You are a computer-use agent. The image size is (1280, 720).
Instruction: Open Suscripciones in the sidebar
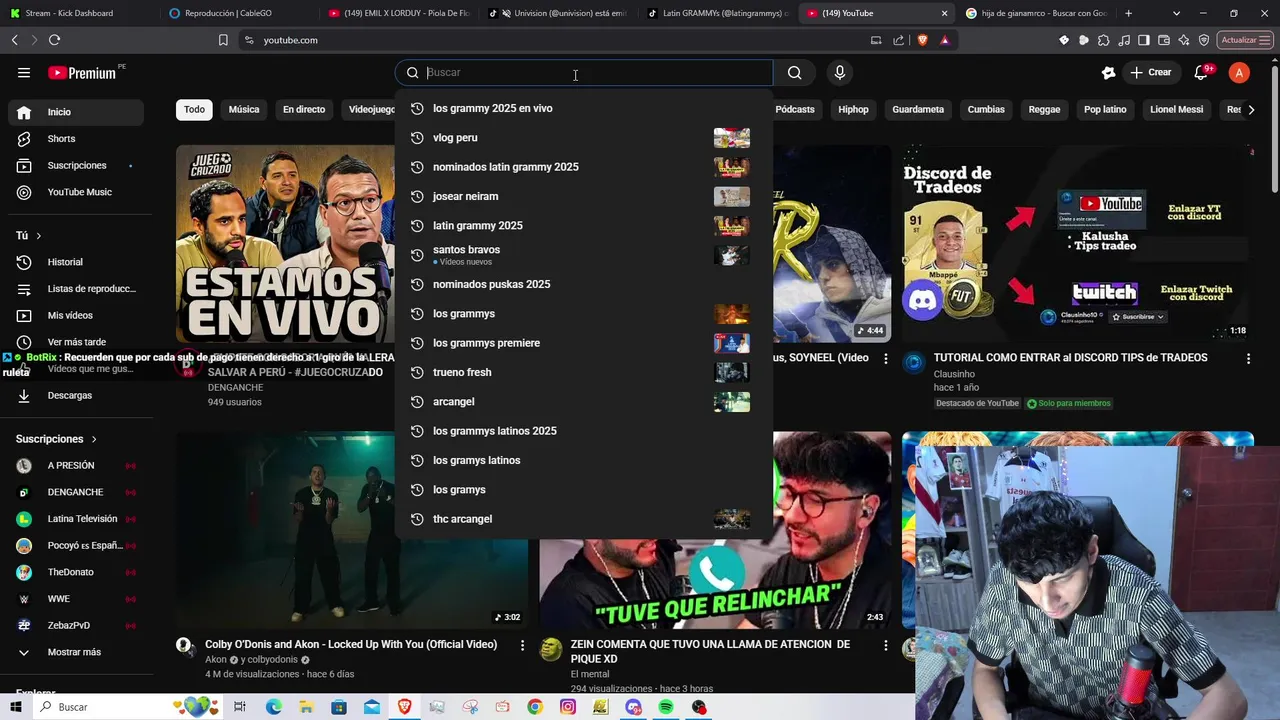coord(76,165)
